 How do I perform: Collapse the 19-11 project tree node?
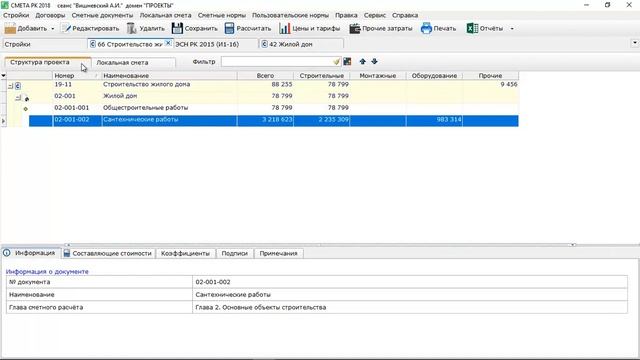[11, 86]
